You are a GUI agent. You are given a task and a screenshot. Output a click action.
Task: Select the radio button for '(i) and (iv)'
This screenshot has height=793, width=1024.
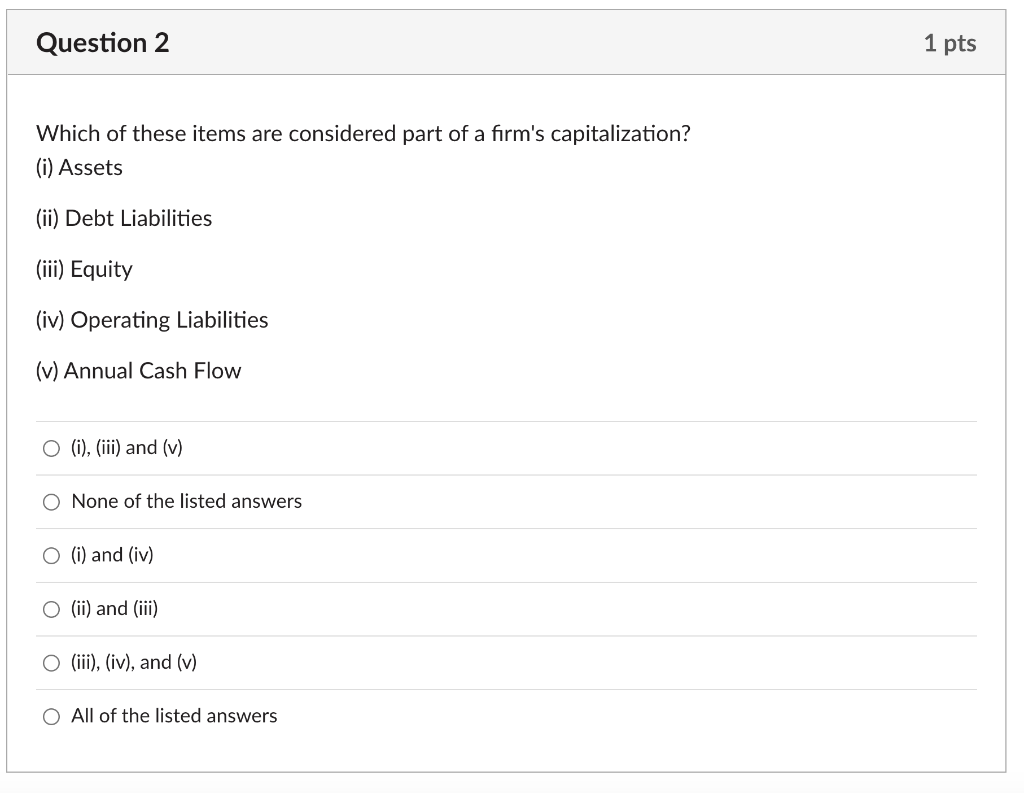51,555
